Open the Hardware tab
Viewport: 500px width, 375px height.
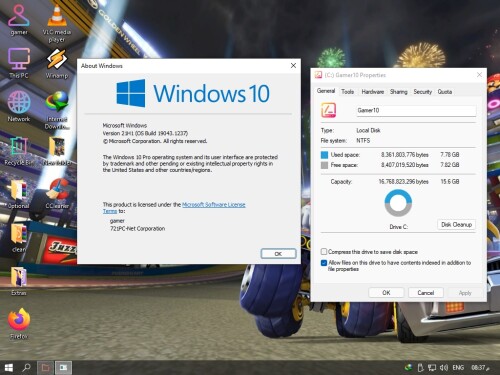[x=373, y=92]
